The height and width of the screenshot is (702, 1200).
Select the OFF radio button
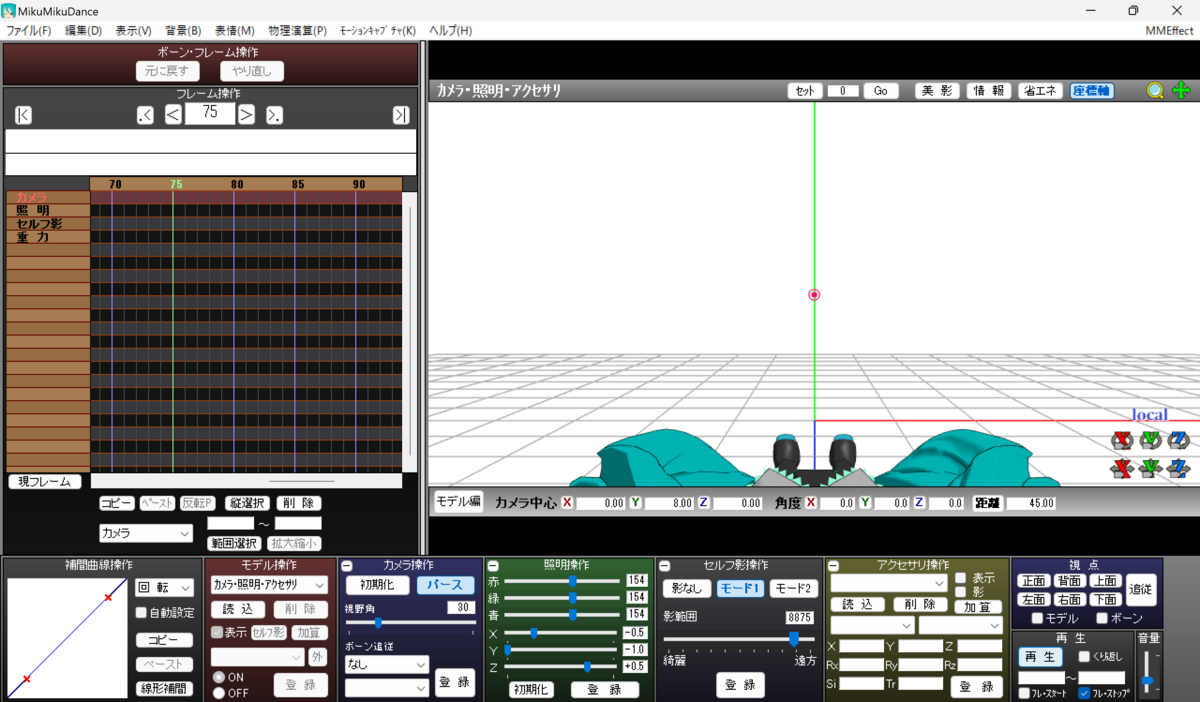[219, 692]
